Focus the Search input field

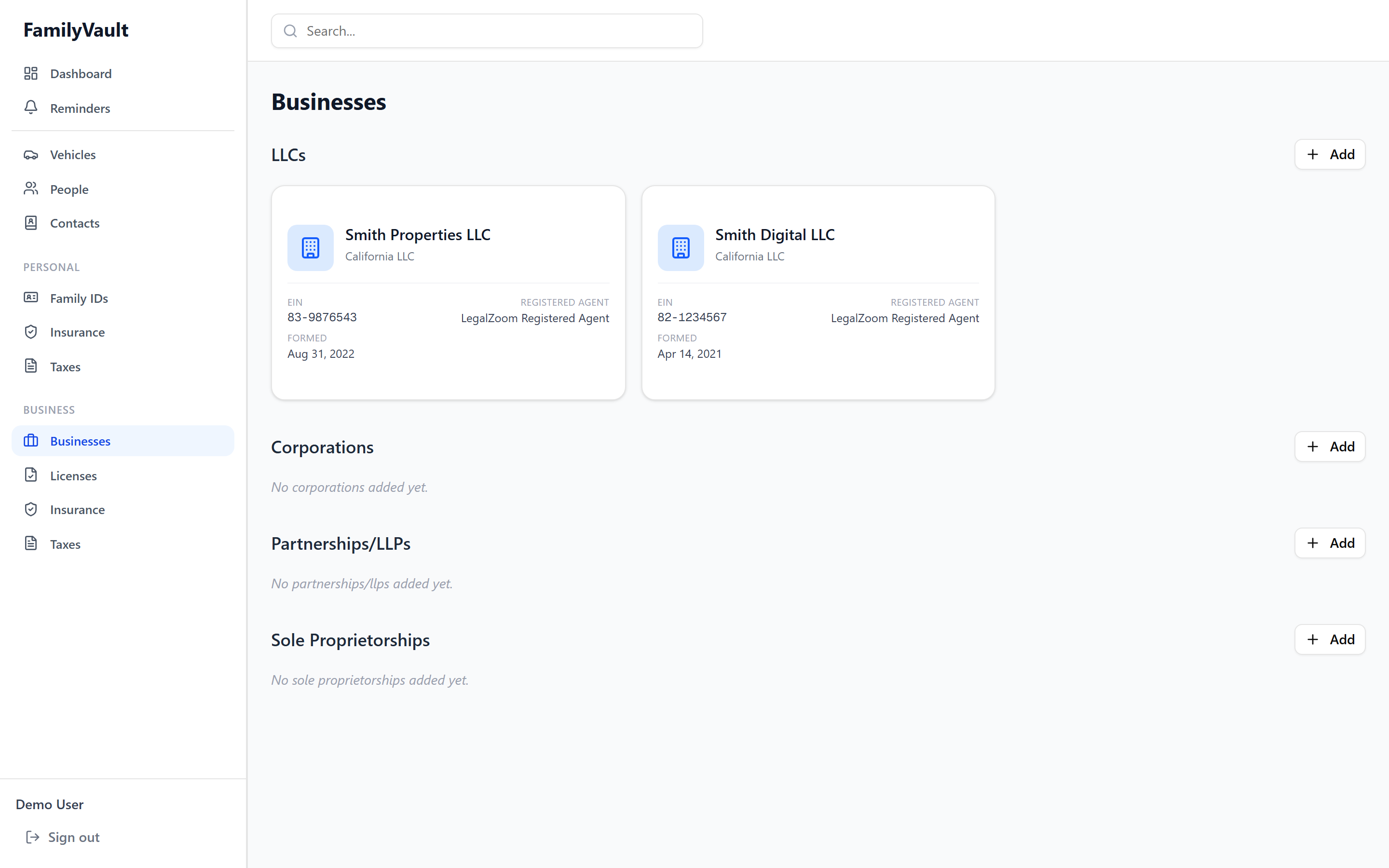[x=487, y=31]
